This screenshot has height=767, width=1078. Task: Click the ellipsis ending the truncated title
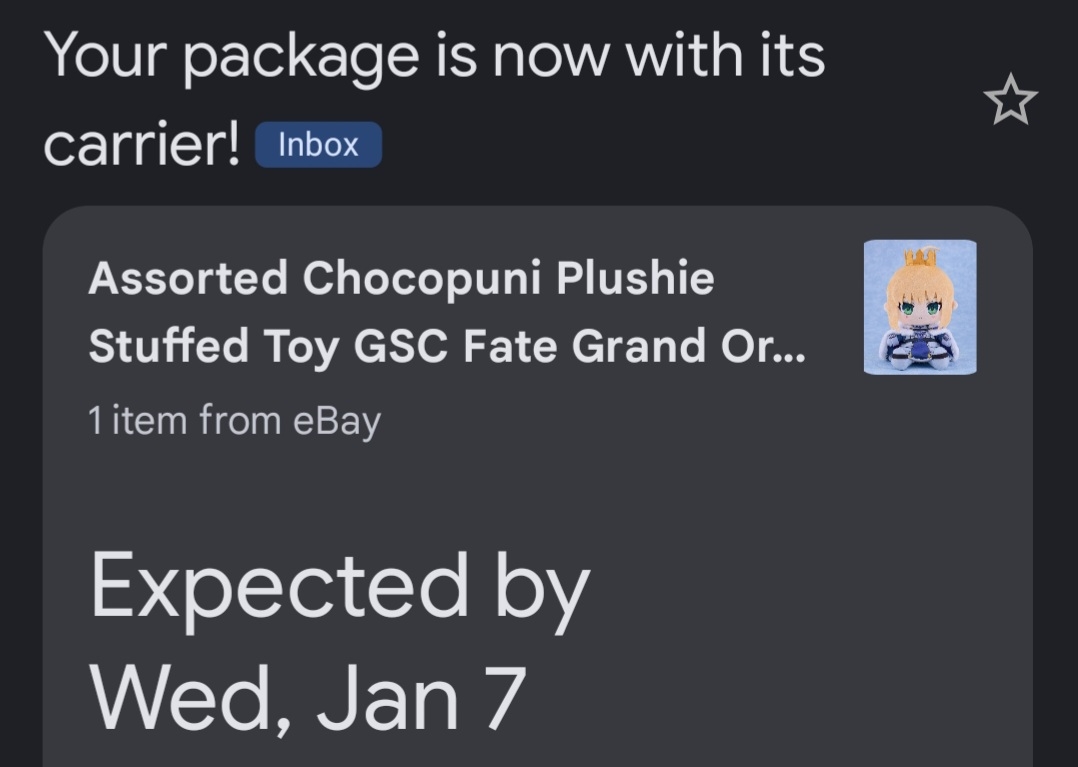(790, 352)
